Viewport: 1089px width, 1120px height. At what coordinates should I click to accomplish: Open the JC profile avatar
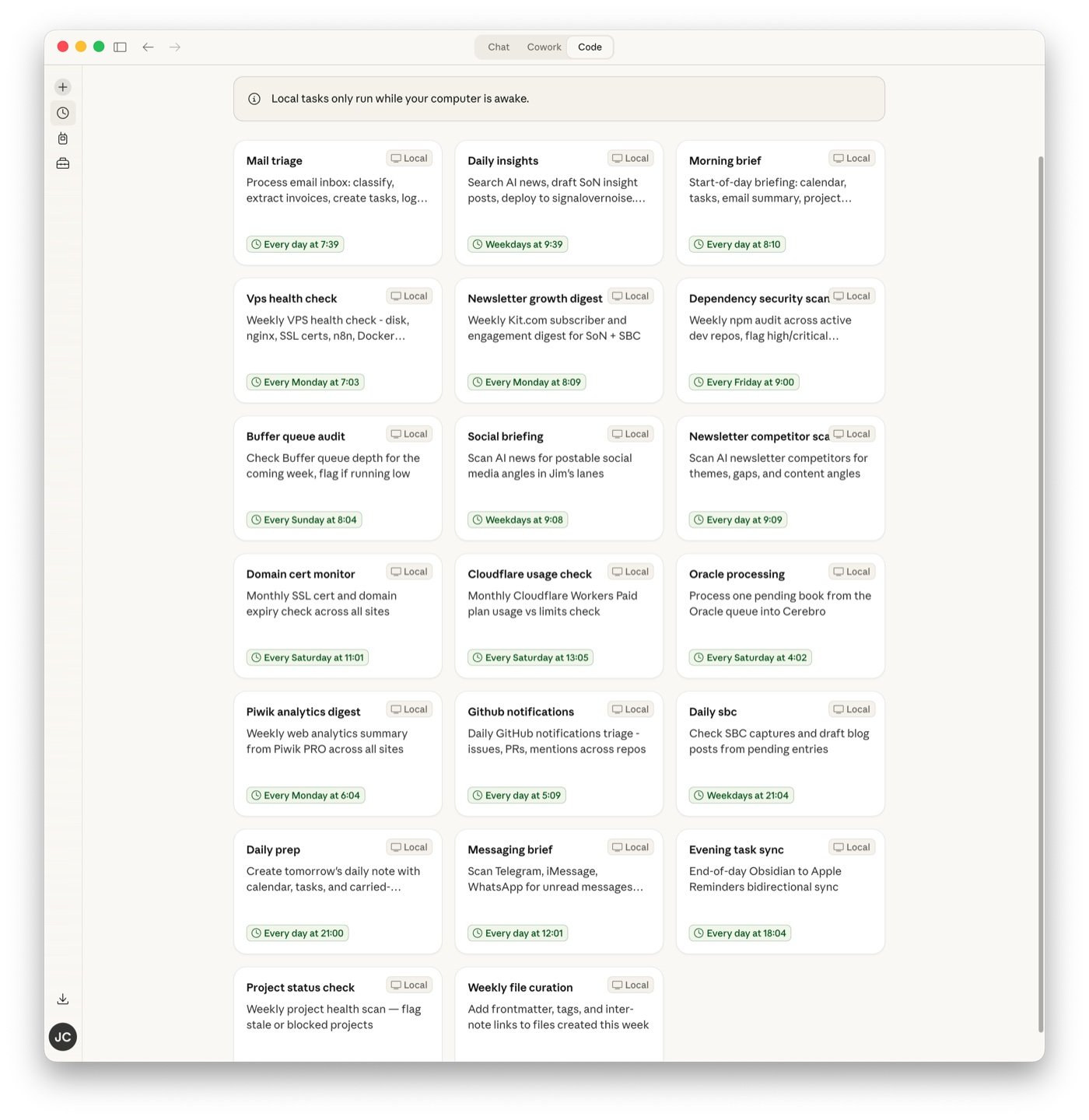coord(63,1036)
